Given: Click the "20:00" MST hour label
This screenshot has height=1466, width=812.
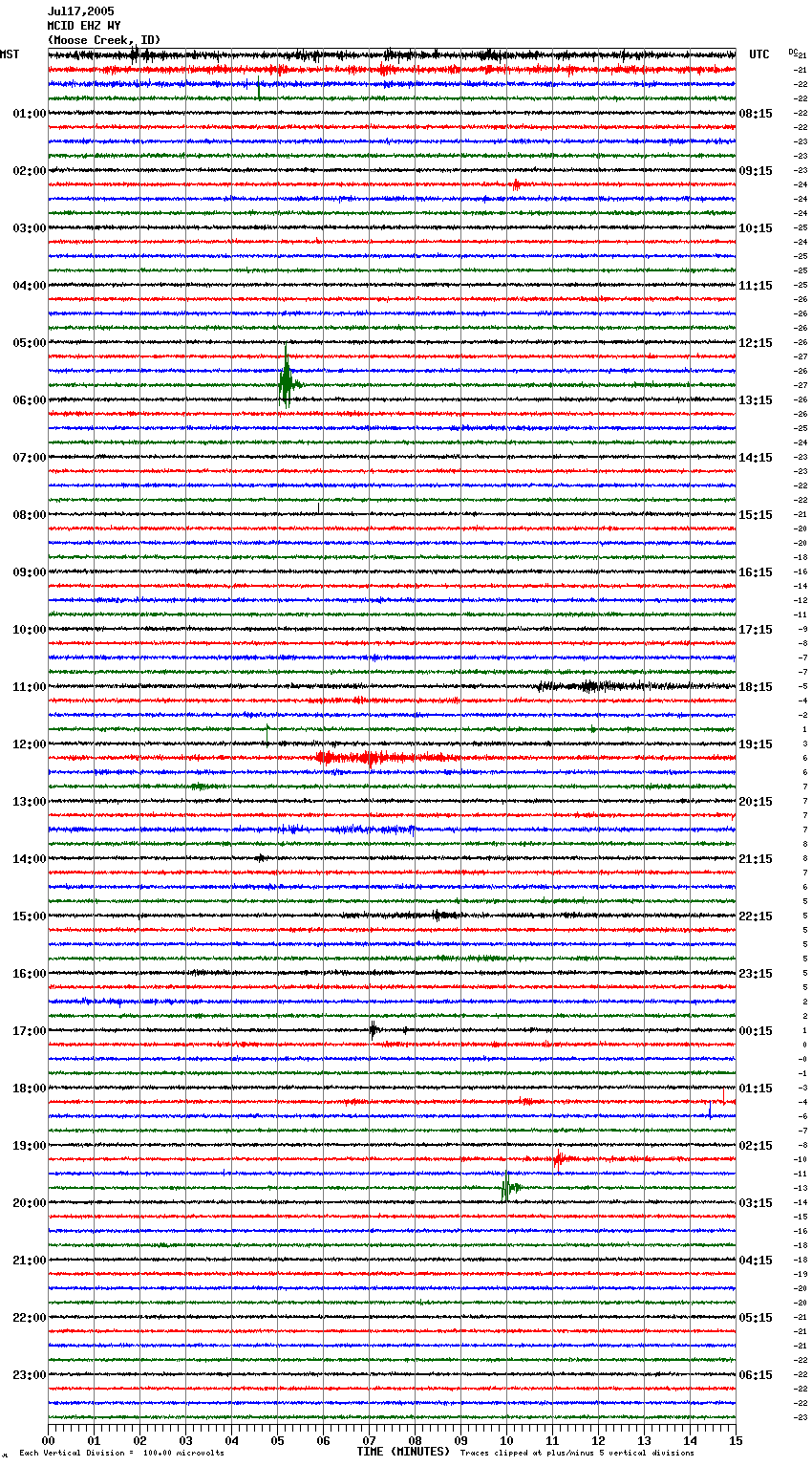Looking at the screenshot, I should (30, 1203).
